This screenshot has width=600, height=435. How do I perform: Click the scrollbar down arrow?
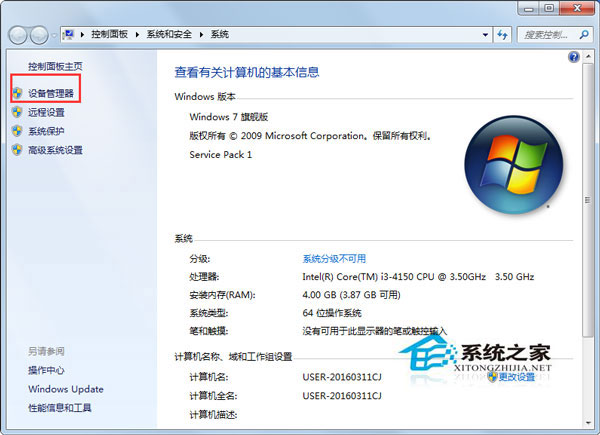pyautogui.click(x=587, y=423)
